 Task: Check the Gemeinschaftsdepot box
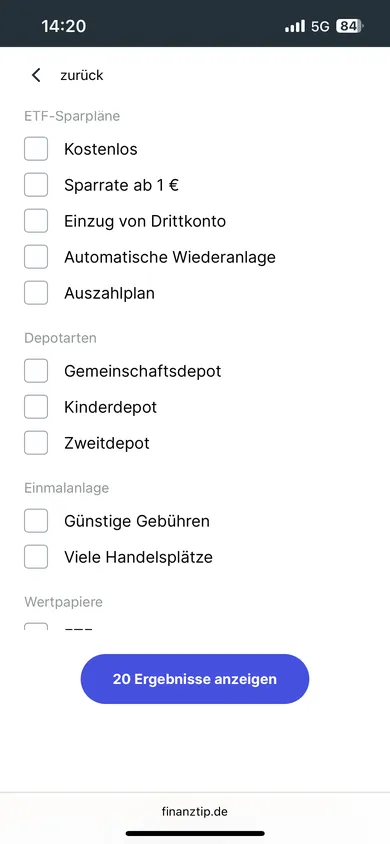point(36,371)
